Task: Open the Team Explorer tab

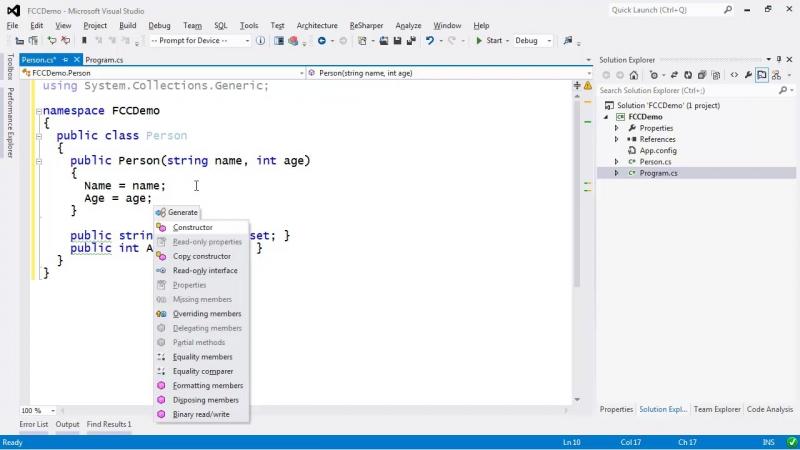Action: 717,409
